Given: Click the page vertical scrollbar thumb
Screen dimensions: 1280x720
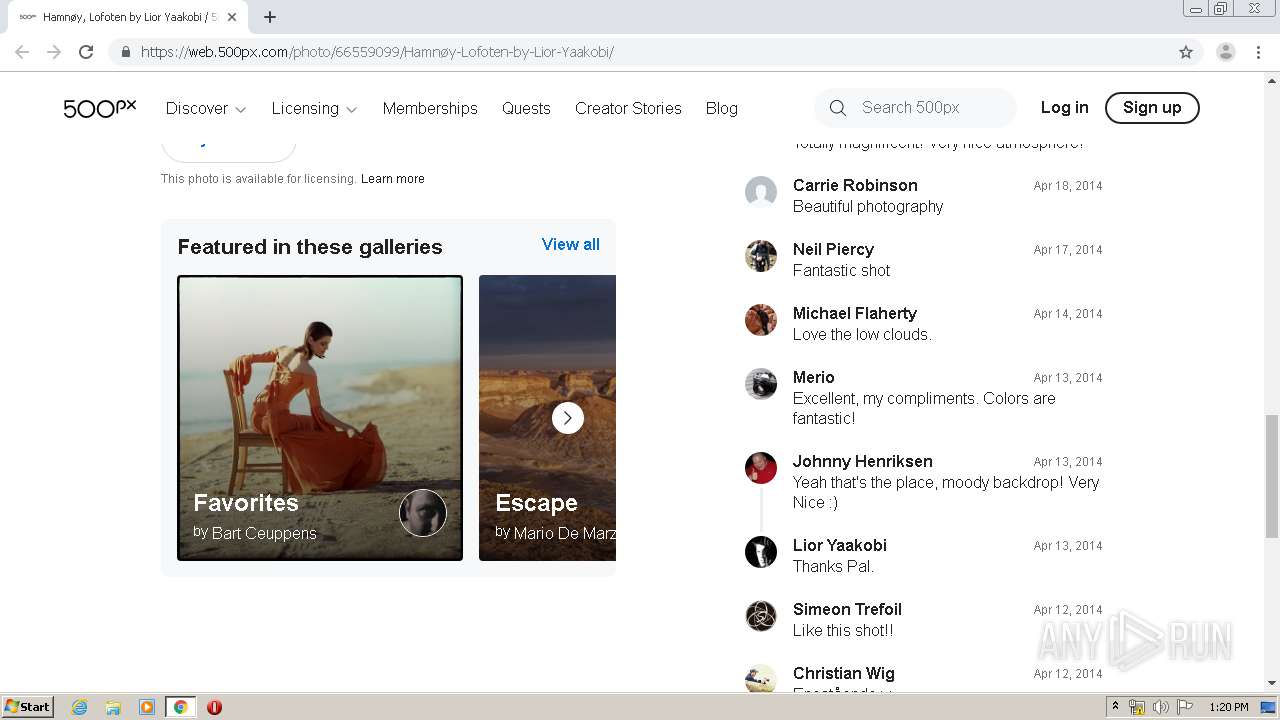Looking at the screenshot, I should point(1272,476).
